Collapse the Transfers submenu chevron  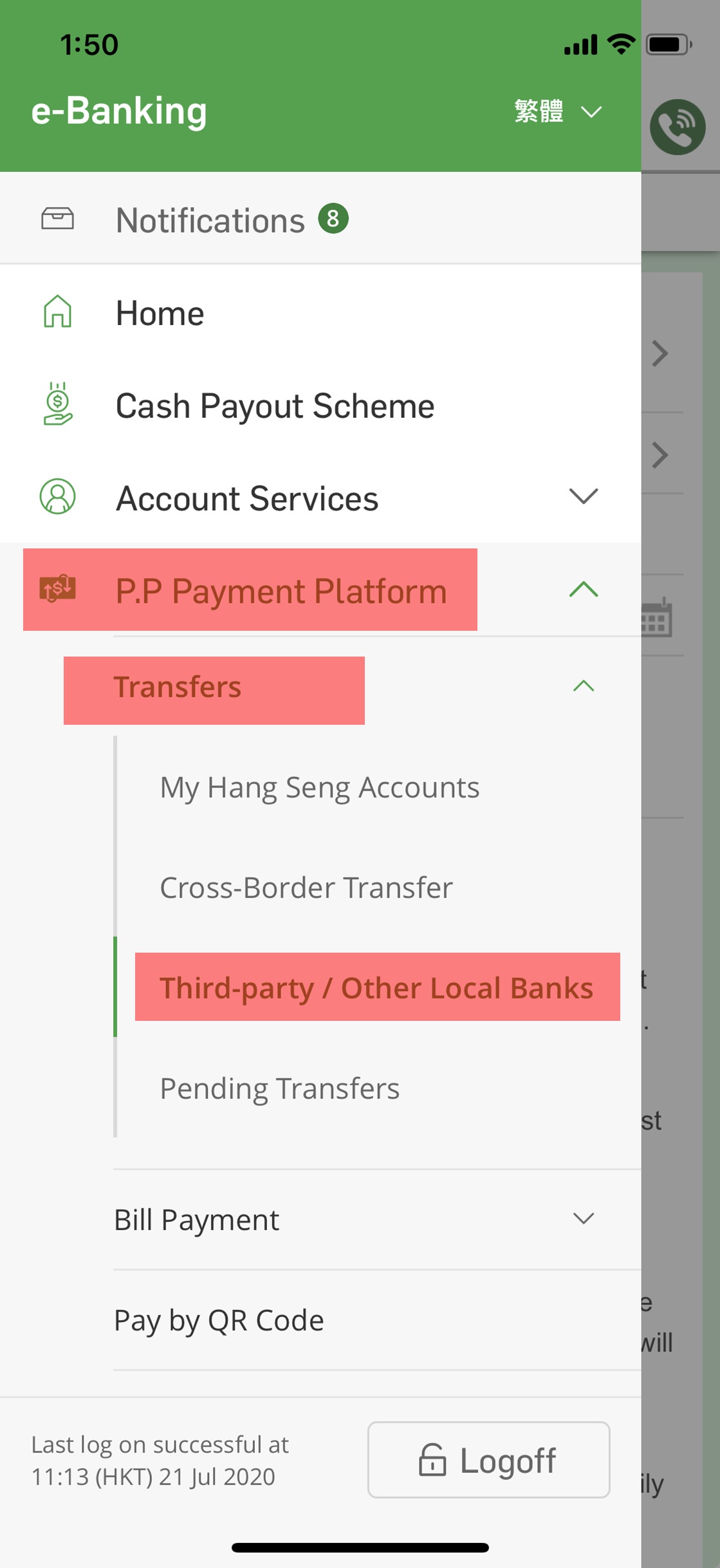[x=584, y=686]
